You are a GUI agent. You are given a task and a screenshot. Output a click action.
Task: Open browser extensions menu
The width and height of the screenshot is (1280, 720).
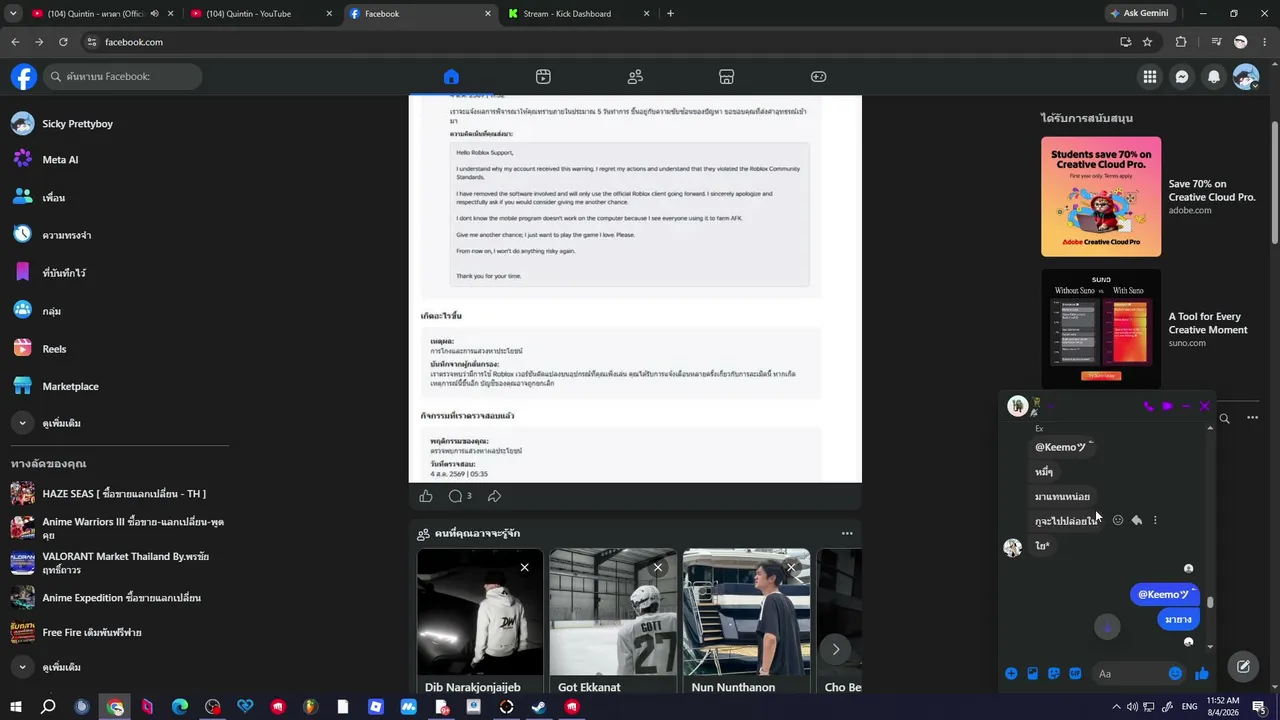point(1181,42)
